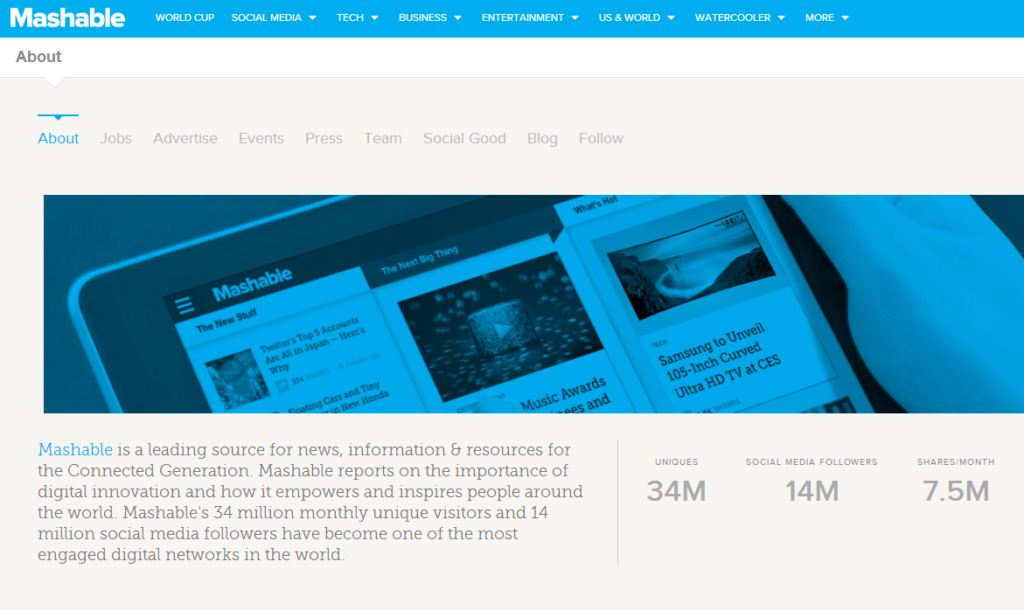
Task: Click the 14M social media followers figure
Action: (x=812, y=491)
